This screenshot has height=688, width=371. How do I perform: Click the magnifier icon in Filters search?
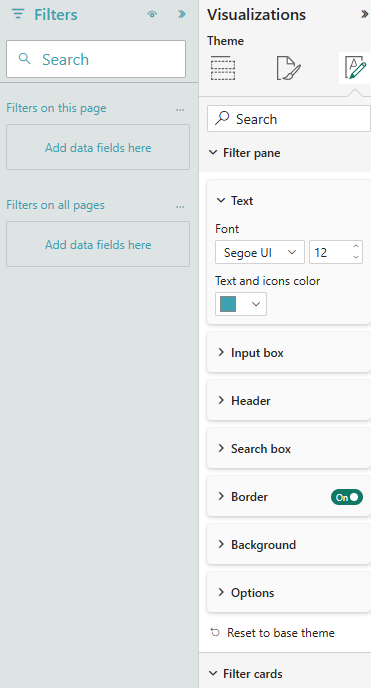coord(25,59)
